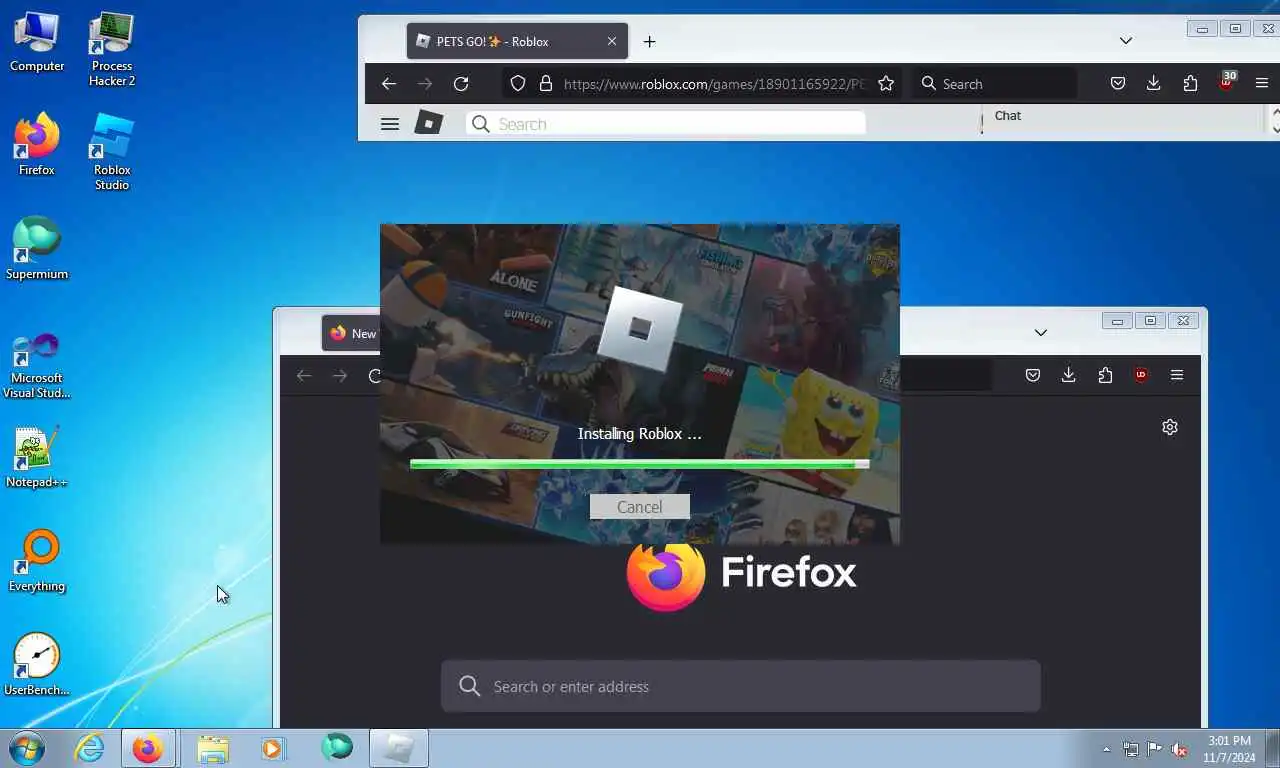Open a new tab in Roblox window

(x=649, y=41)
